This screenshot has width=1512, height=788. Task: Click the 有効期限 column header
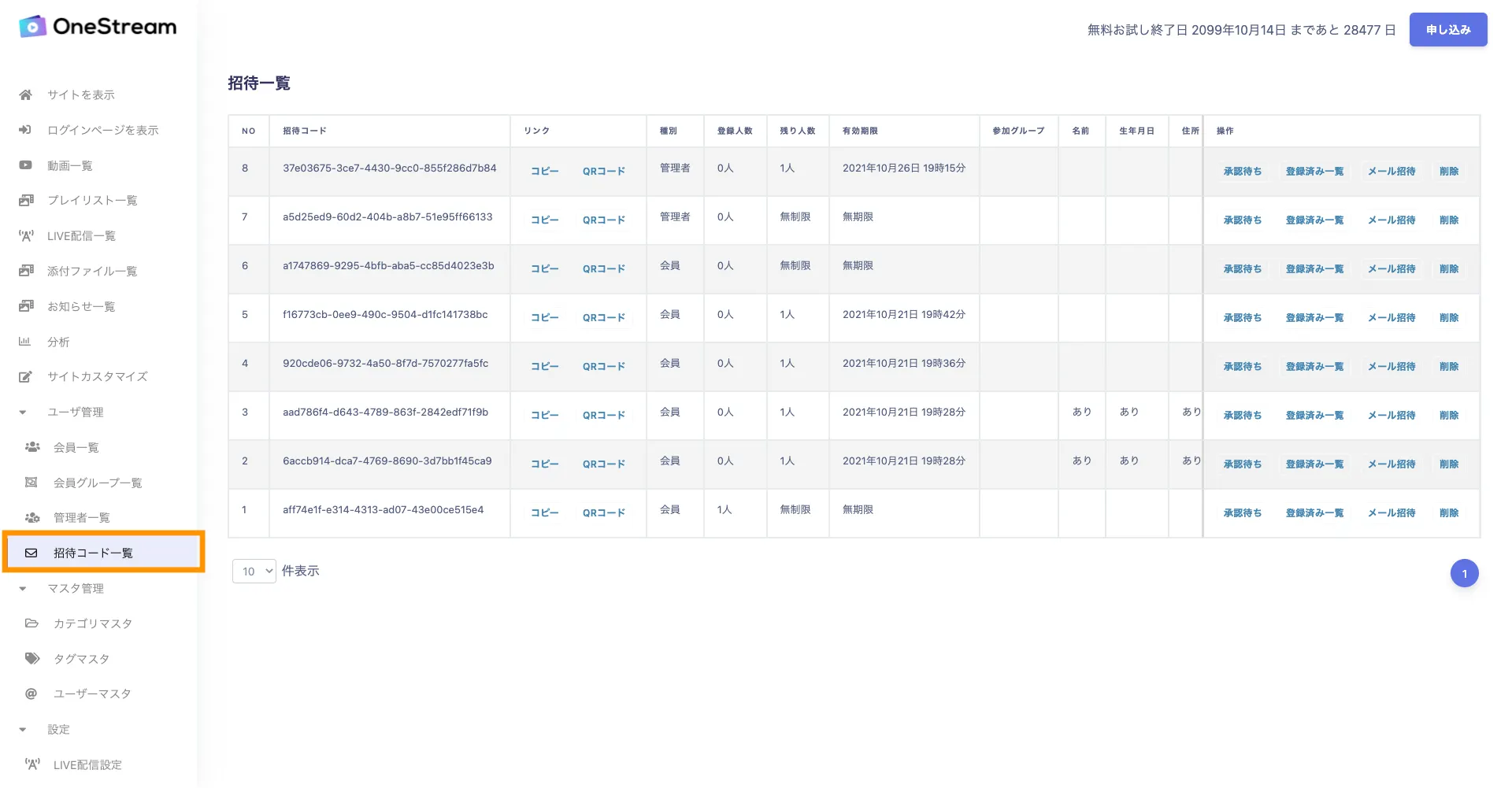click(x=860, y=131)
